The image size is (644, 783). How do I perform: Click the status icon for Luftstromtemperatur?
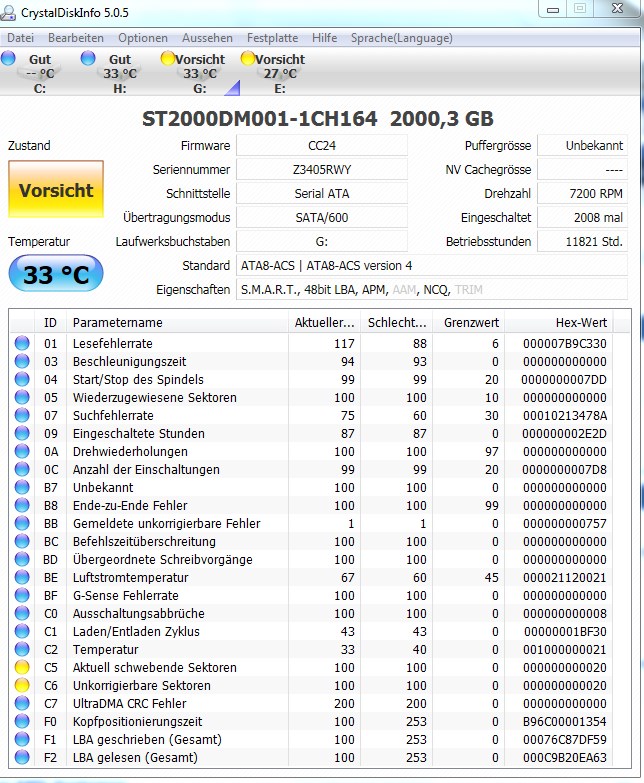(22, 577)
